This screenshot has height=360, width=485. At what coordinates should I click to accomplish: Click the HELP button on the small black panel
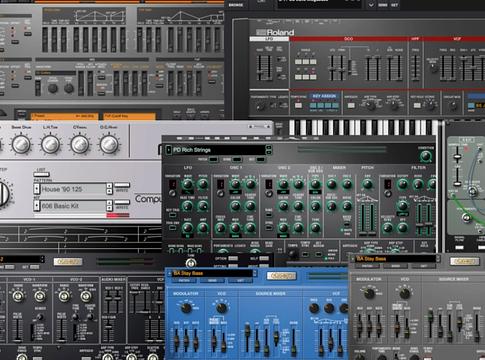[264, 258]
